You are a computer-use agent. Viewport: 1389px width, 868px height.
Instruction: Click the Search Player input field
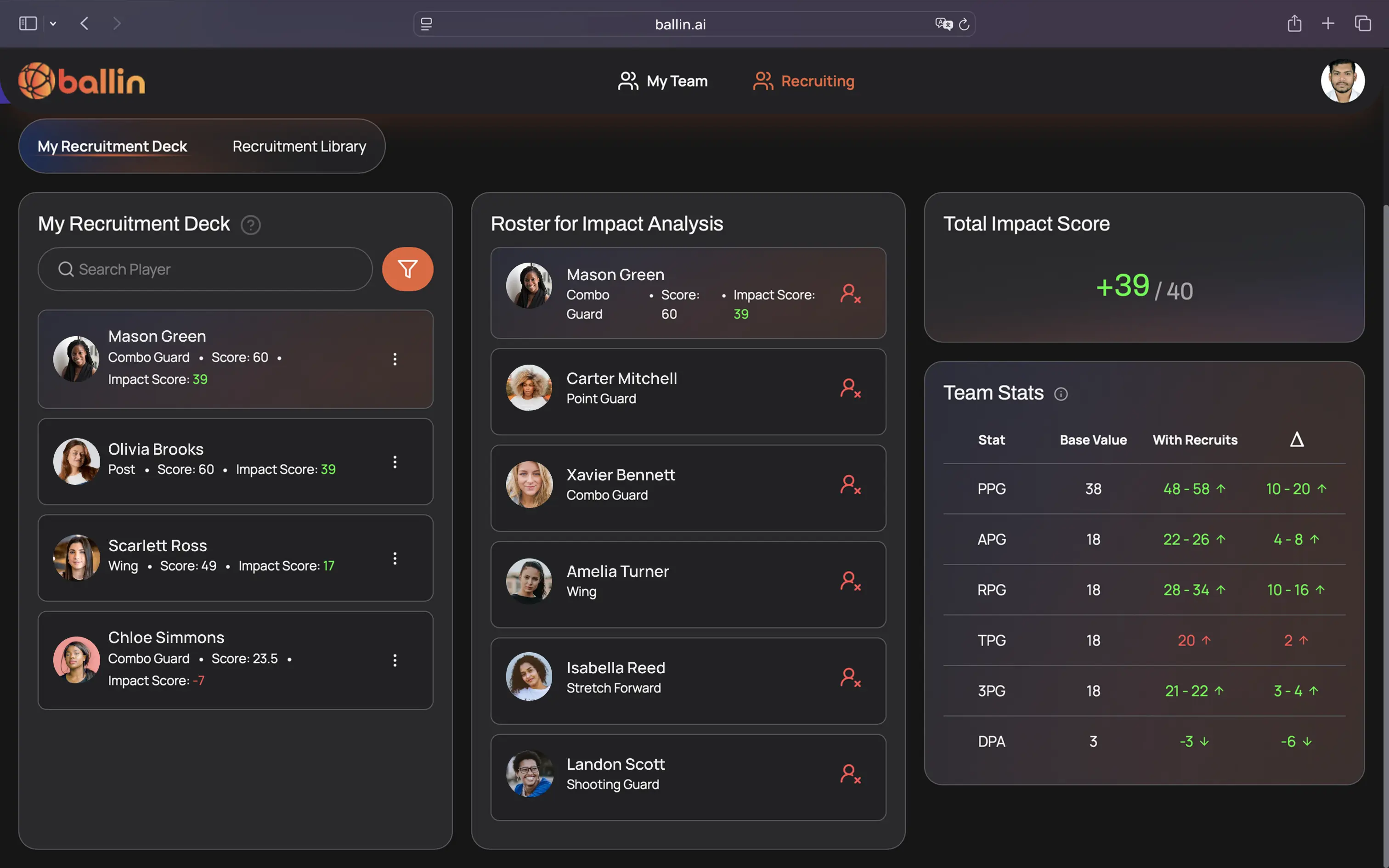[x=205, y=269]
